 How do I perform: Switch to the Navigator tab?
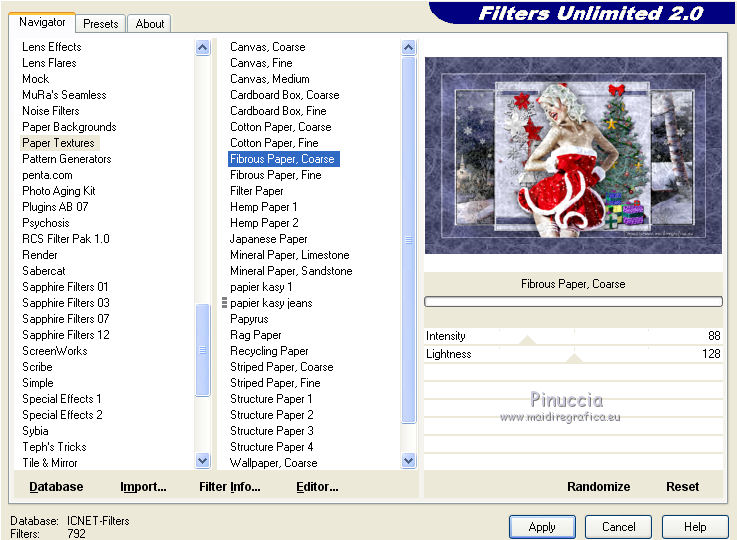click(42, 22)
